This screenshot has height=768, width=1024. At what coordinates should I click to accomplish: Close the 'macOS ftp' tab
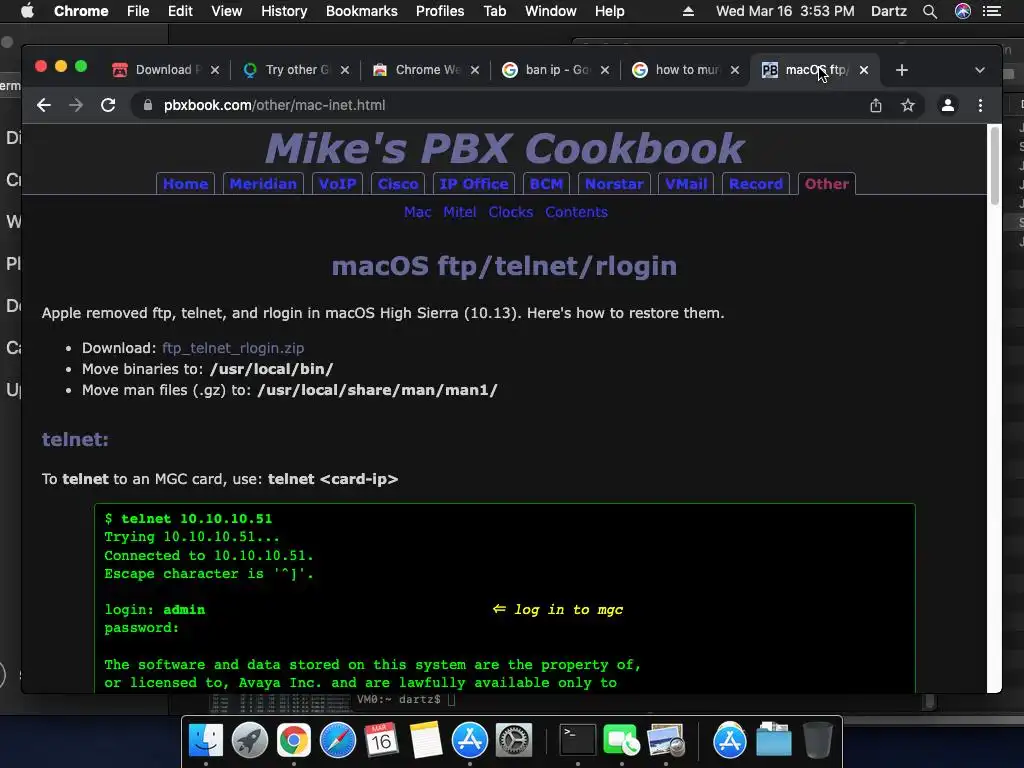pos(864,70)
